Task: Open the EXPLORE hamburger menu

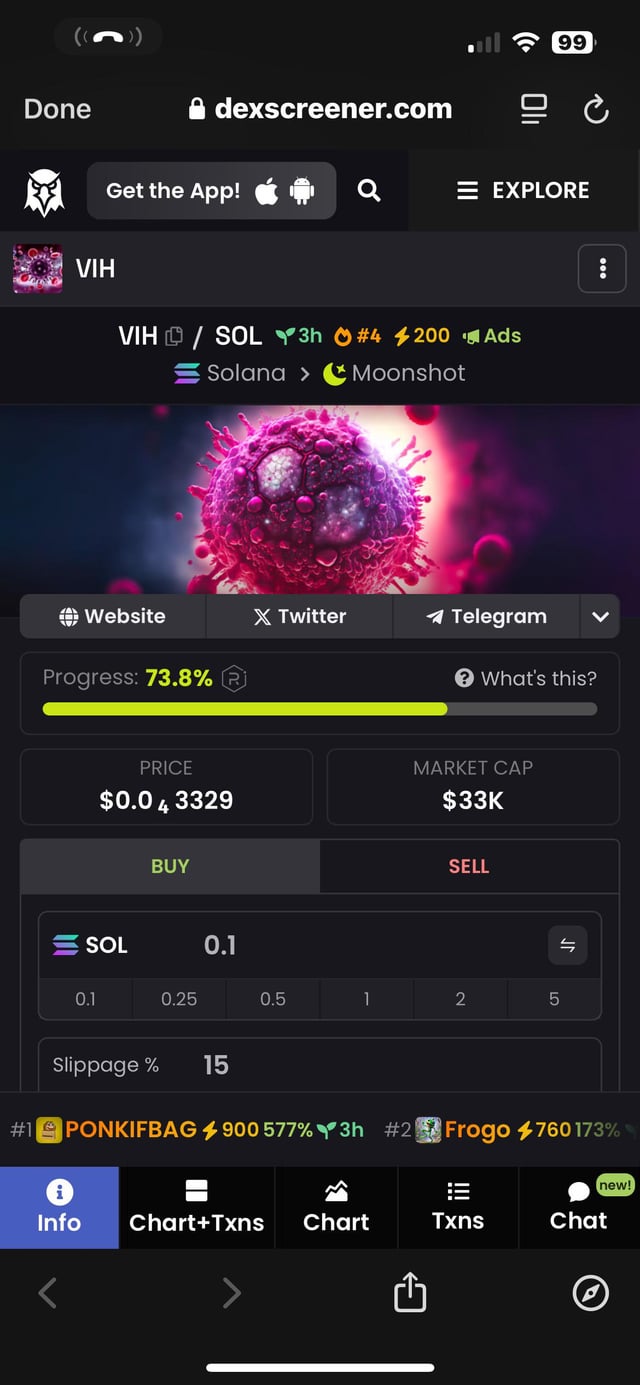Action: coord(523,190)
